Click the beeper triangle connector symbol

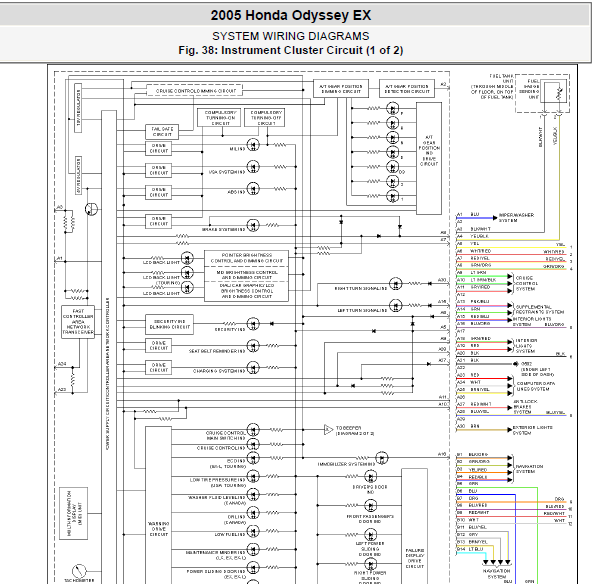click(328, 430)
